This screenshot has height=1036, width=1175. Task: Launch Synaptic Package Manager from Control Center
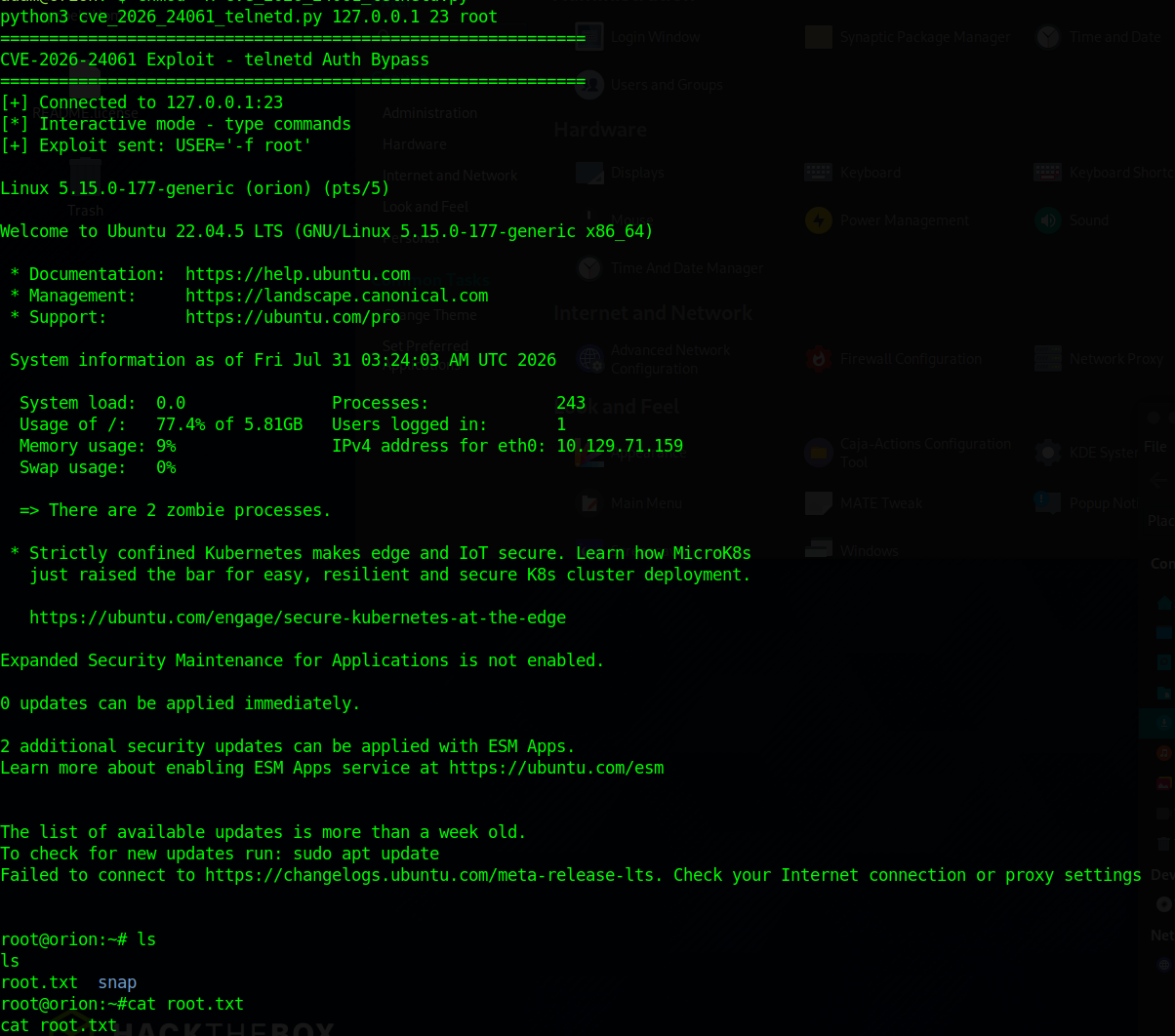point(909,37)
